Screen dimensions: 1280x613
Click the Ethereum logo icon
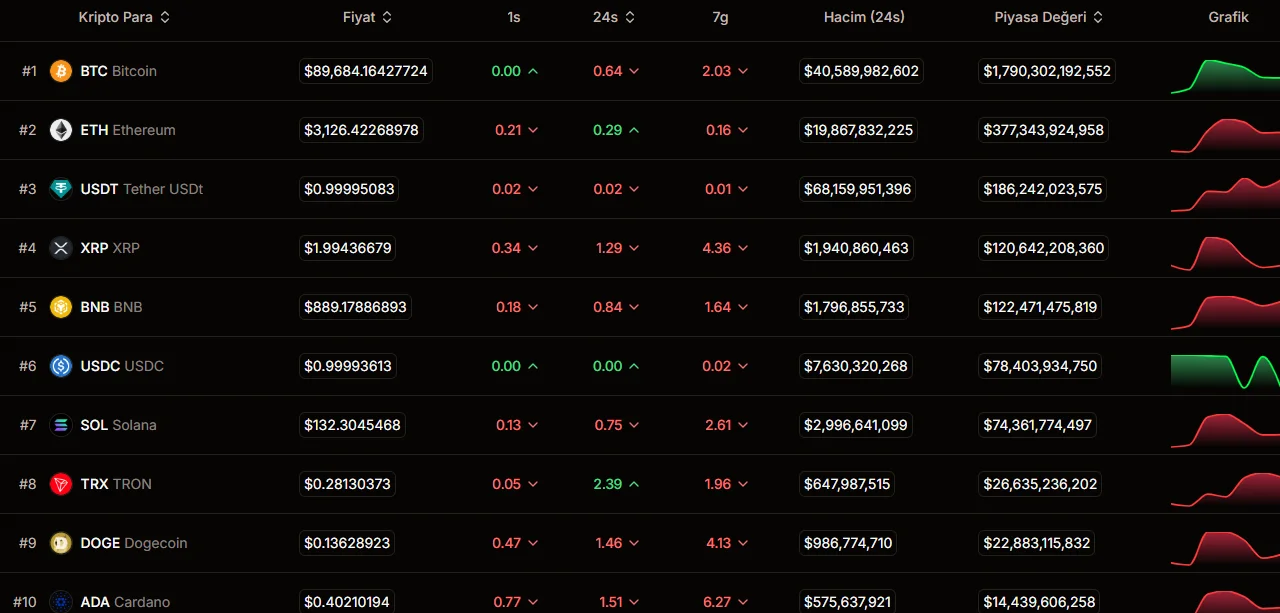[x=61, y=130]
